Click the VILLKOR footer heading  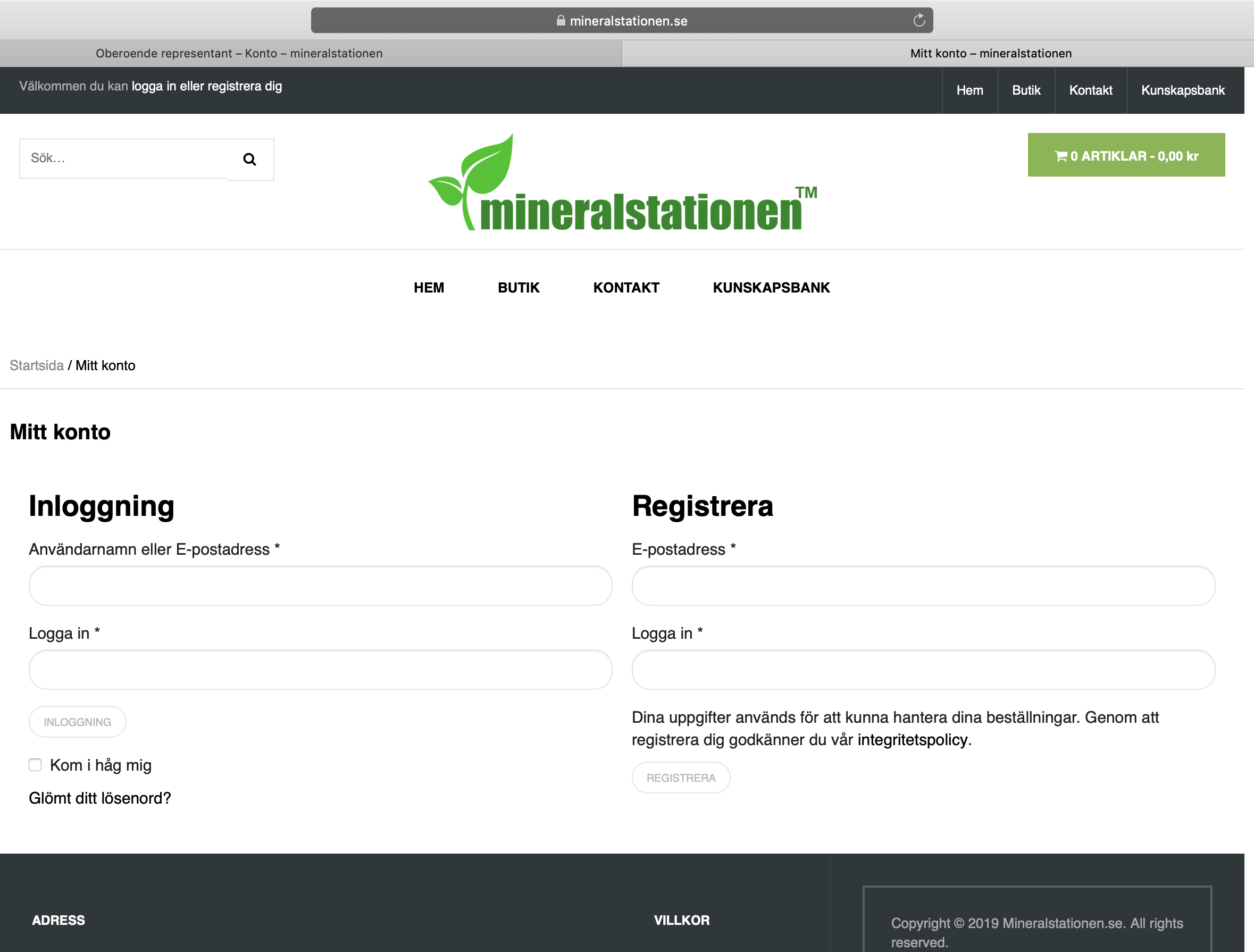click(681, 920)
